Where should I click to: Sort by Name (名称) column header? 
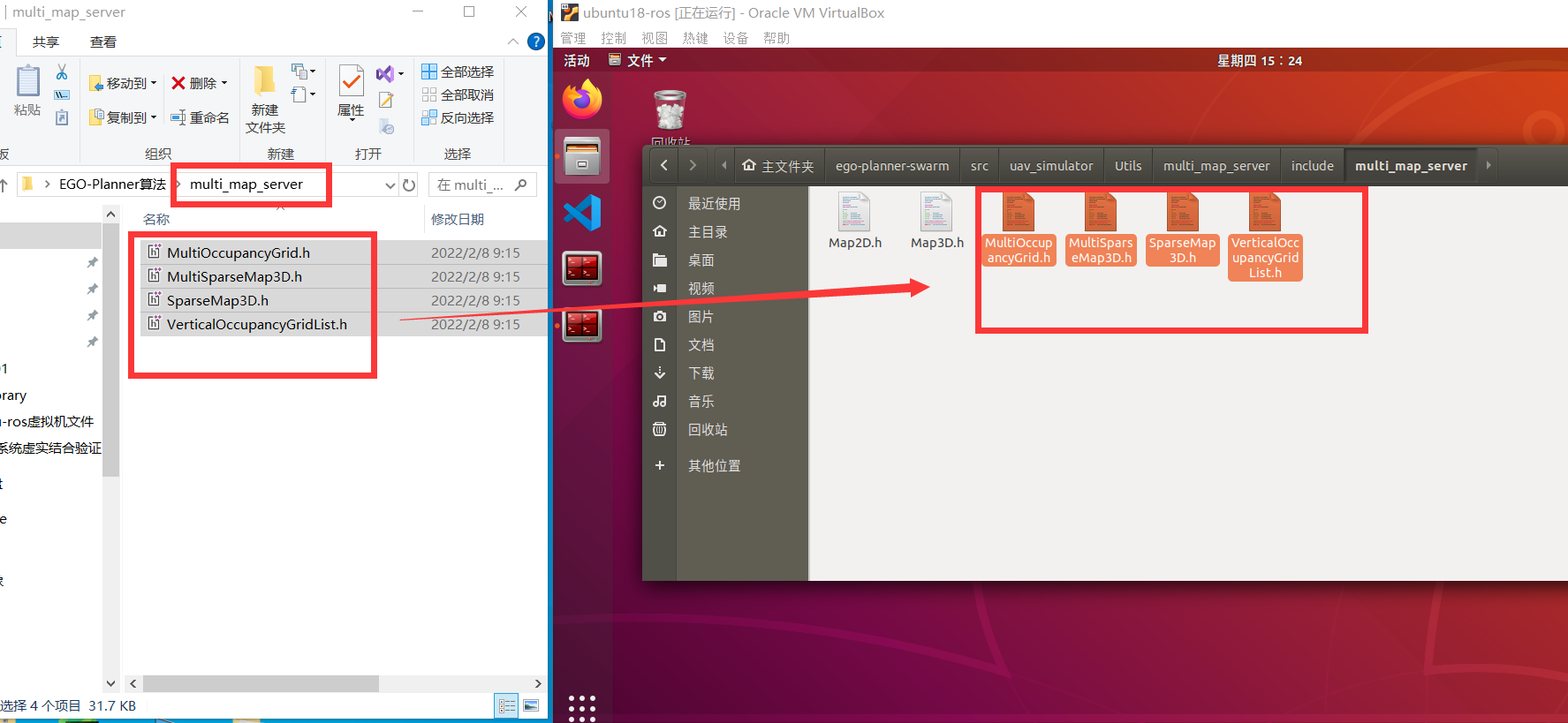coord(156,219)
